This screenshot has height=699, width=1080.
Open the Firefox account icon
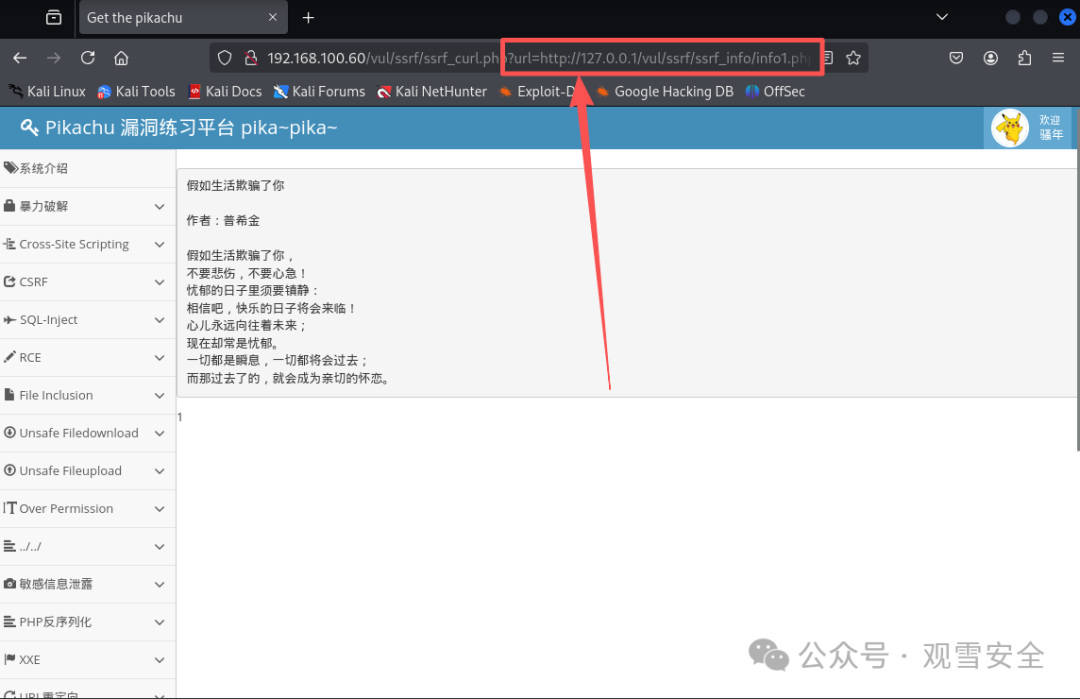990,58
